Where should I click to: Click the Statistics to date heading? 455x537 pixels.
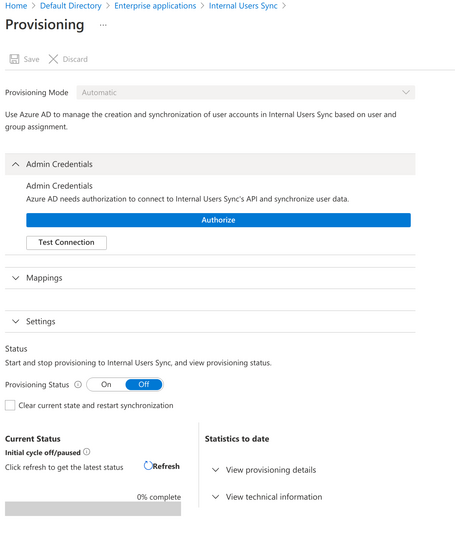(x=237, y=439)
